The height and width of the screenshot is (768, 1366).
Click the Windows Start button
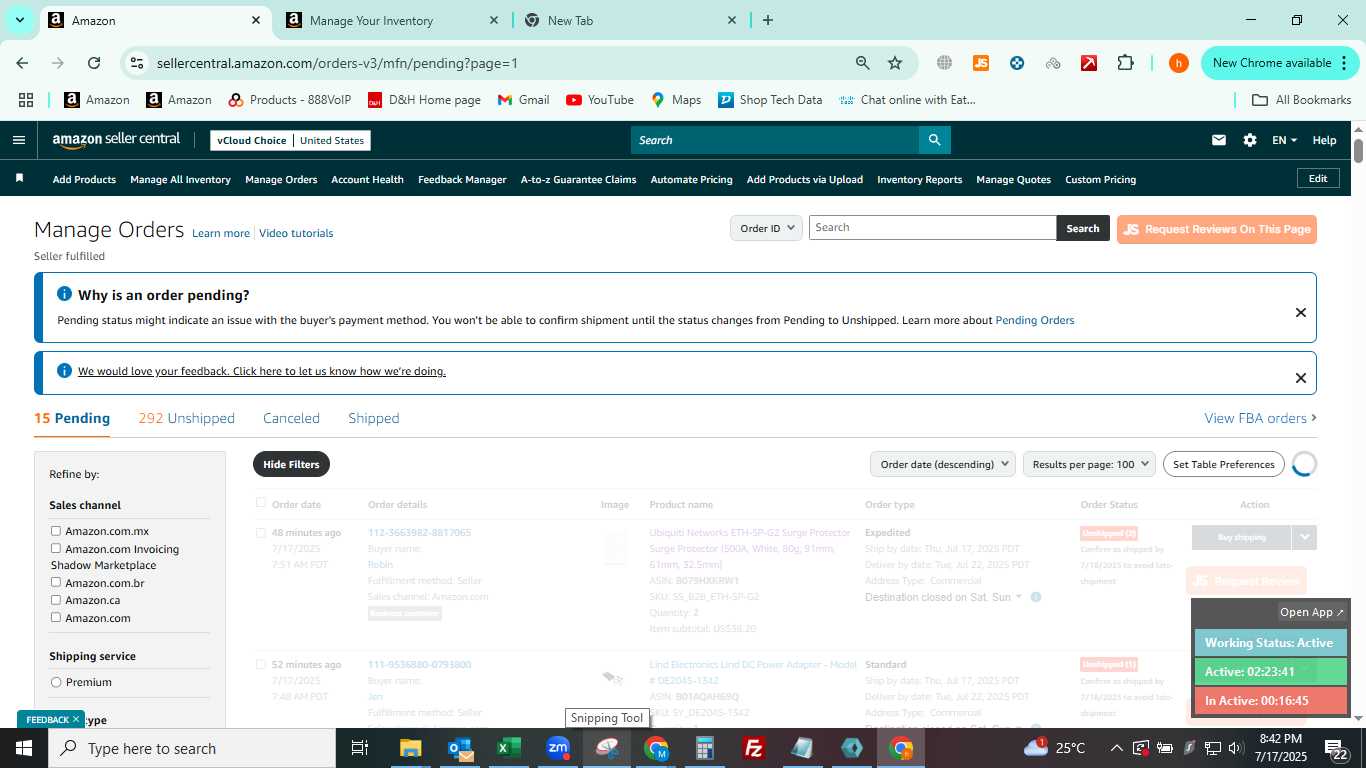pos(24,748)
